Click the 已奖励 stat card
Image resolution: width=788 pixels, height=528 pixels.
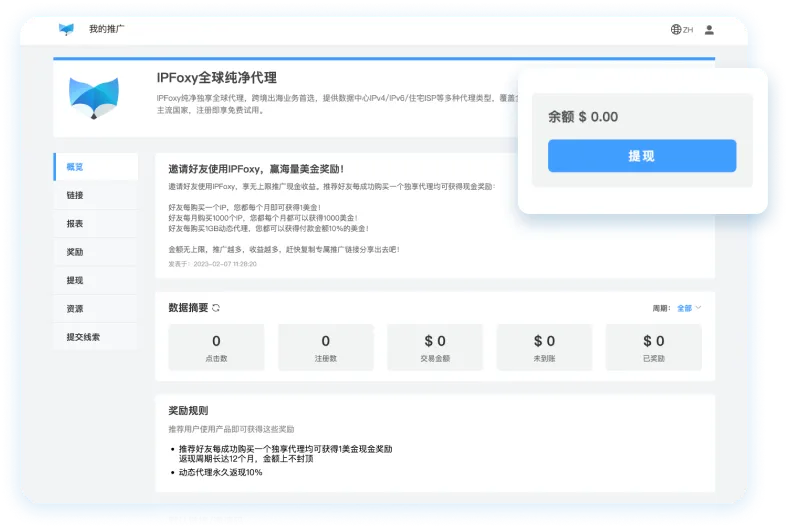pyautogui.click(x=654, y=347)
